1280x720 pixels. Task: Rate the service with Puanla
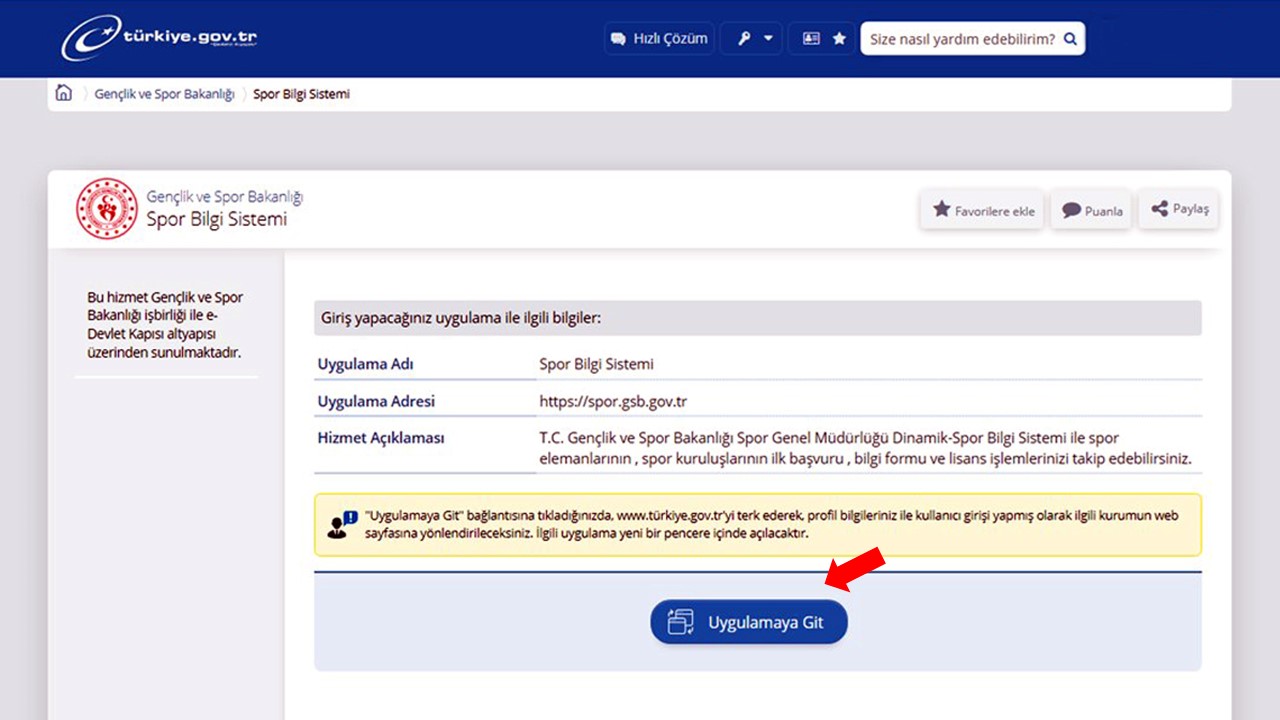[x=1092, y=210]
